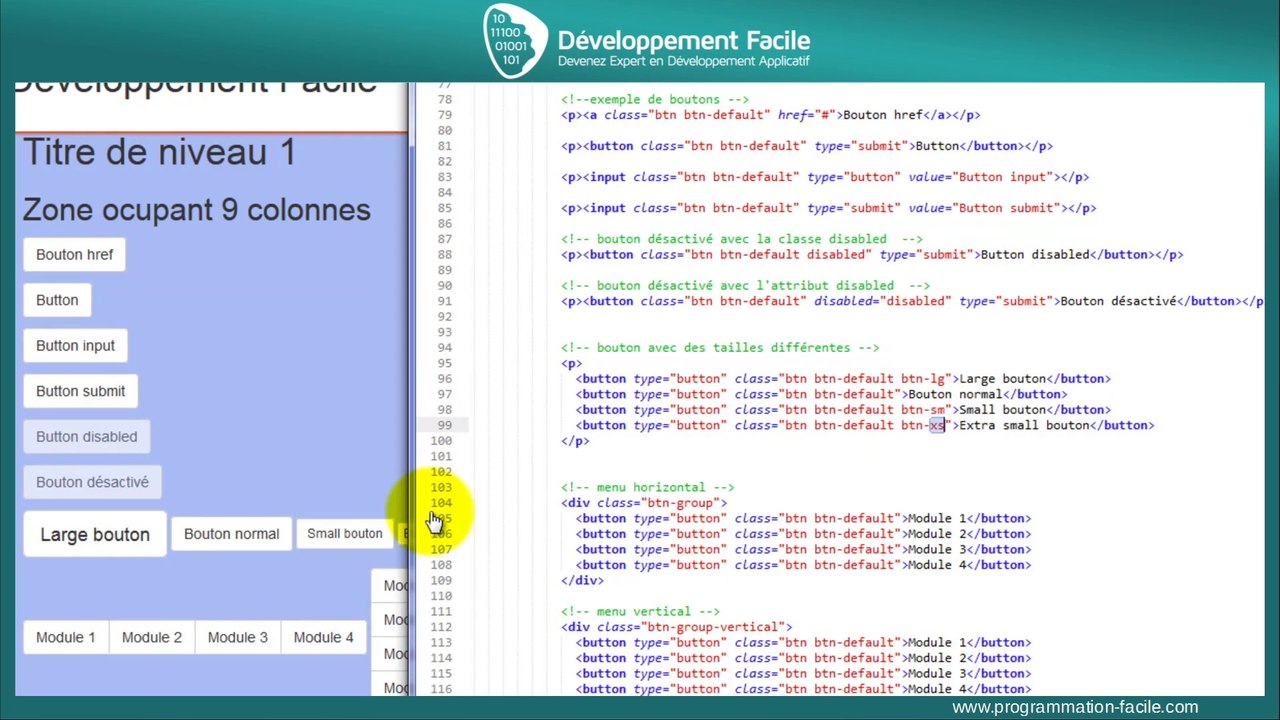Open the www.programmation-facile.com link

click(x=1075, y=707)
